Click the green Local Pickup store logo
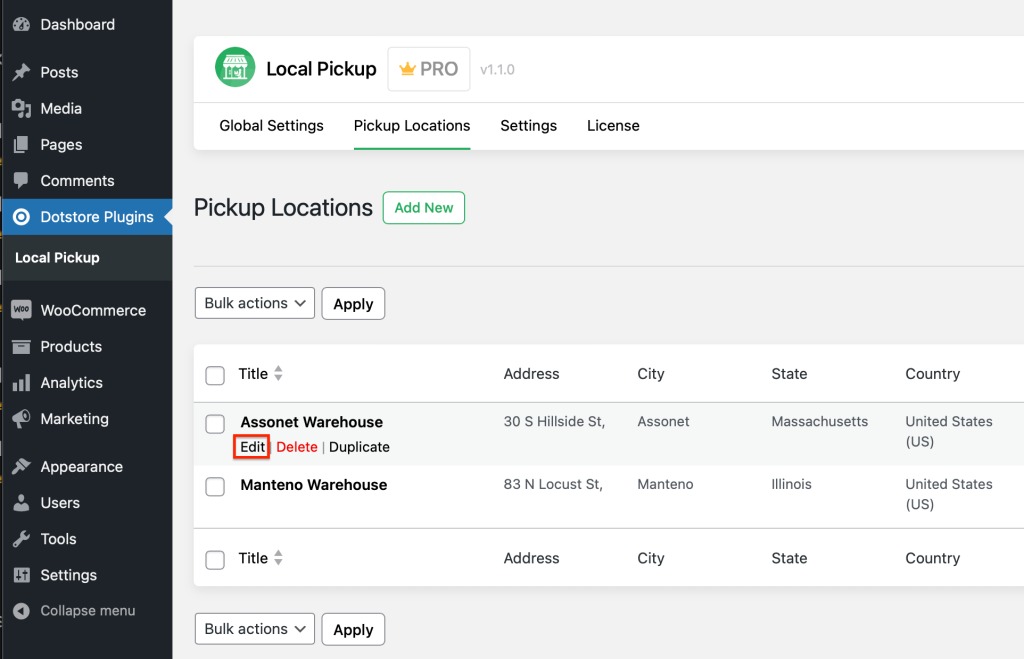Screen dimensions: 1024x659 tap(235, 68)
